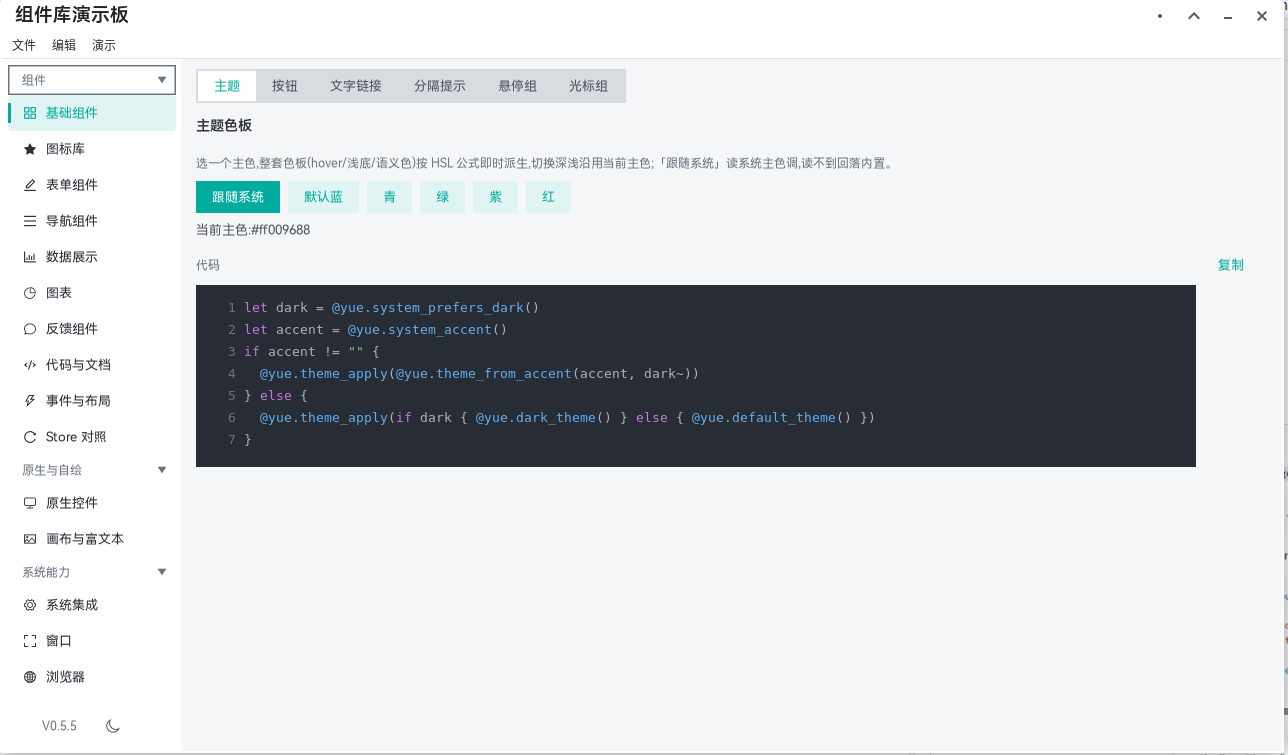Click the V0.5.5 version label

[59, 726]
